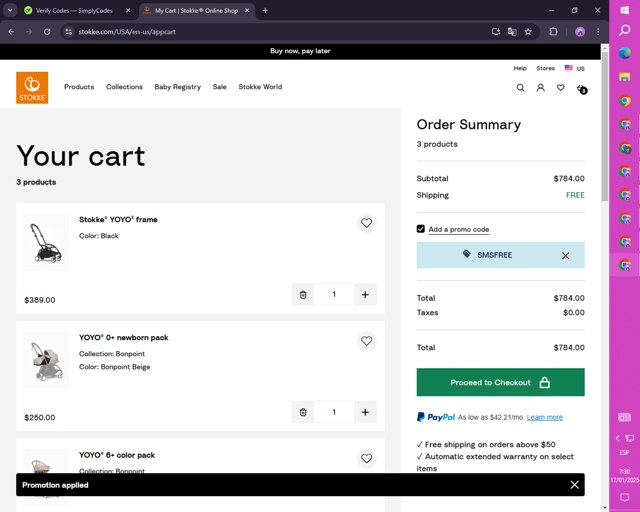
Task: Open a new browser tab
Action: tap(265, 11)
